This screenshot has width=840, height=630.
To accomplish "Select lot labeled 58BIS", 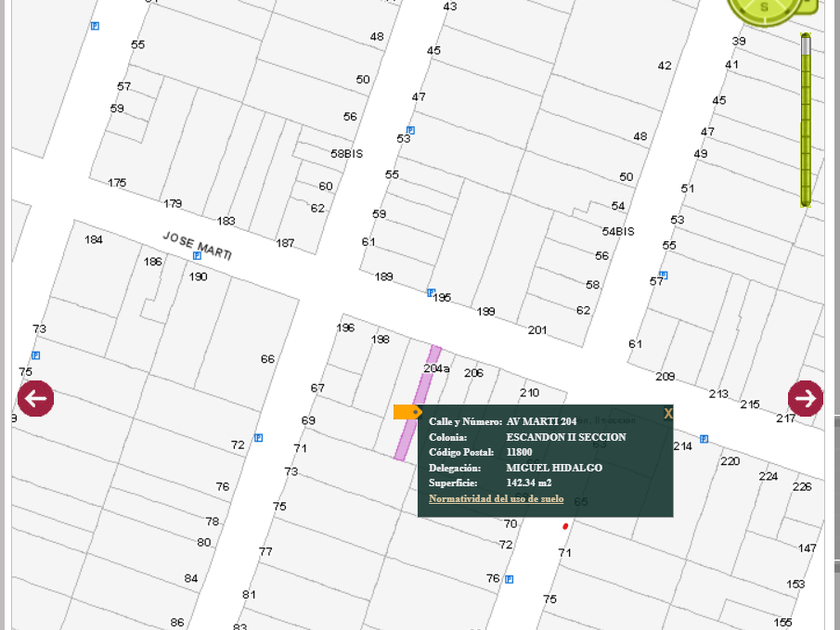I will [347, 154].
